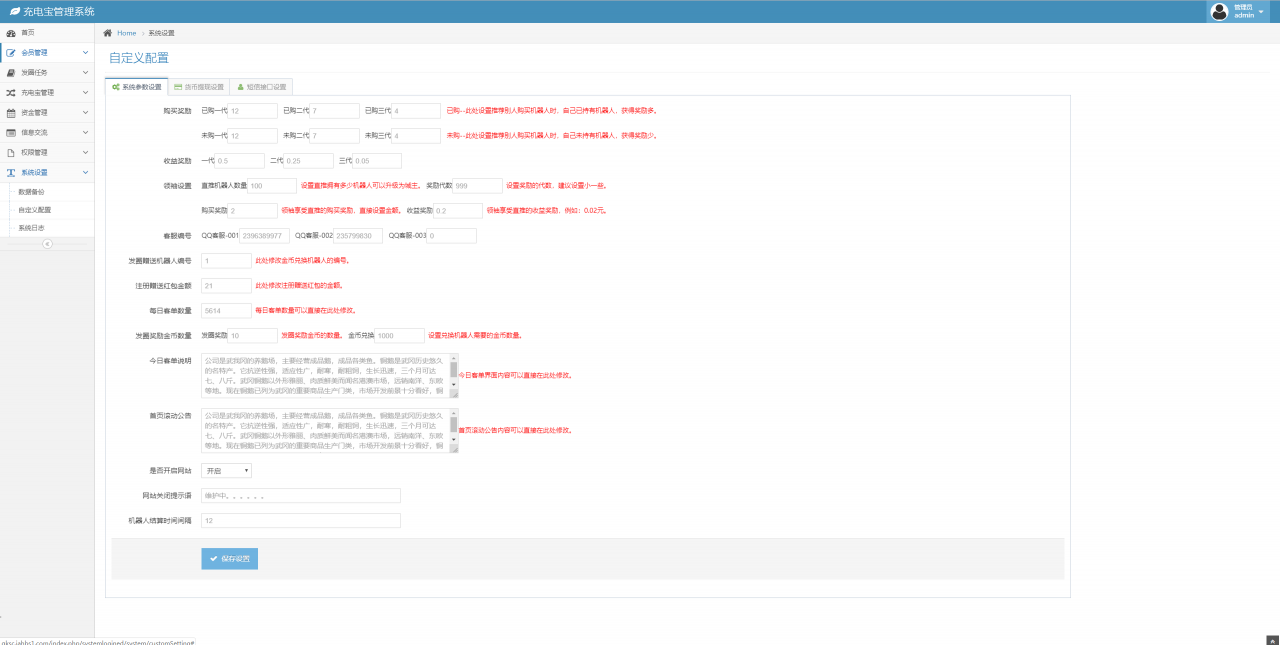The width and height of the screenshot is (1280, 645).
Task: Collapse the sidebar with the double-arrow button
Action: (47, 244)
